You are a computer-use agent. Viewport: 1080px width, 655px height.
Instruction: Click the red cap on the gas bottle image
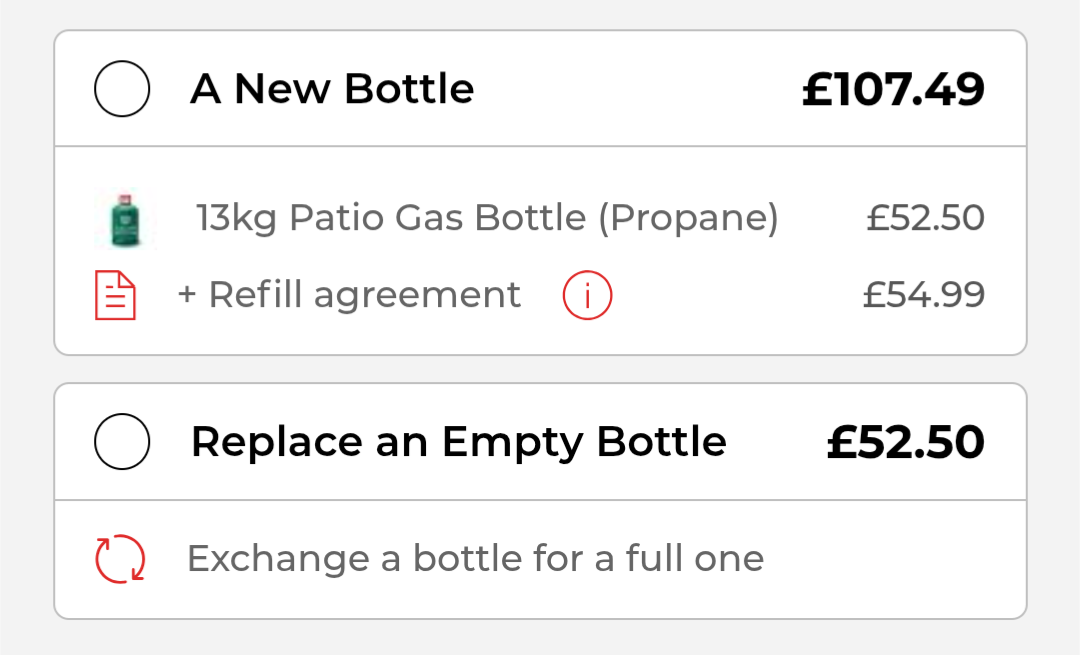click(125, 200)
